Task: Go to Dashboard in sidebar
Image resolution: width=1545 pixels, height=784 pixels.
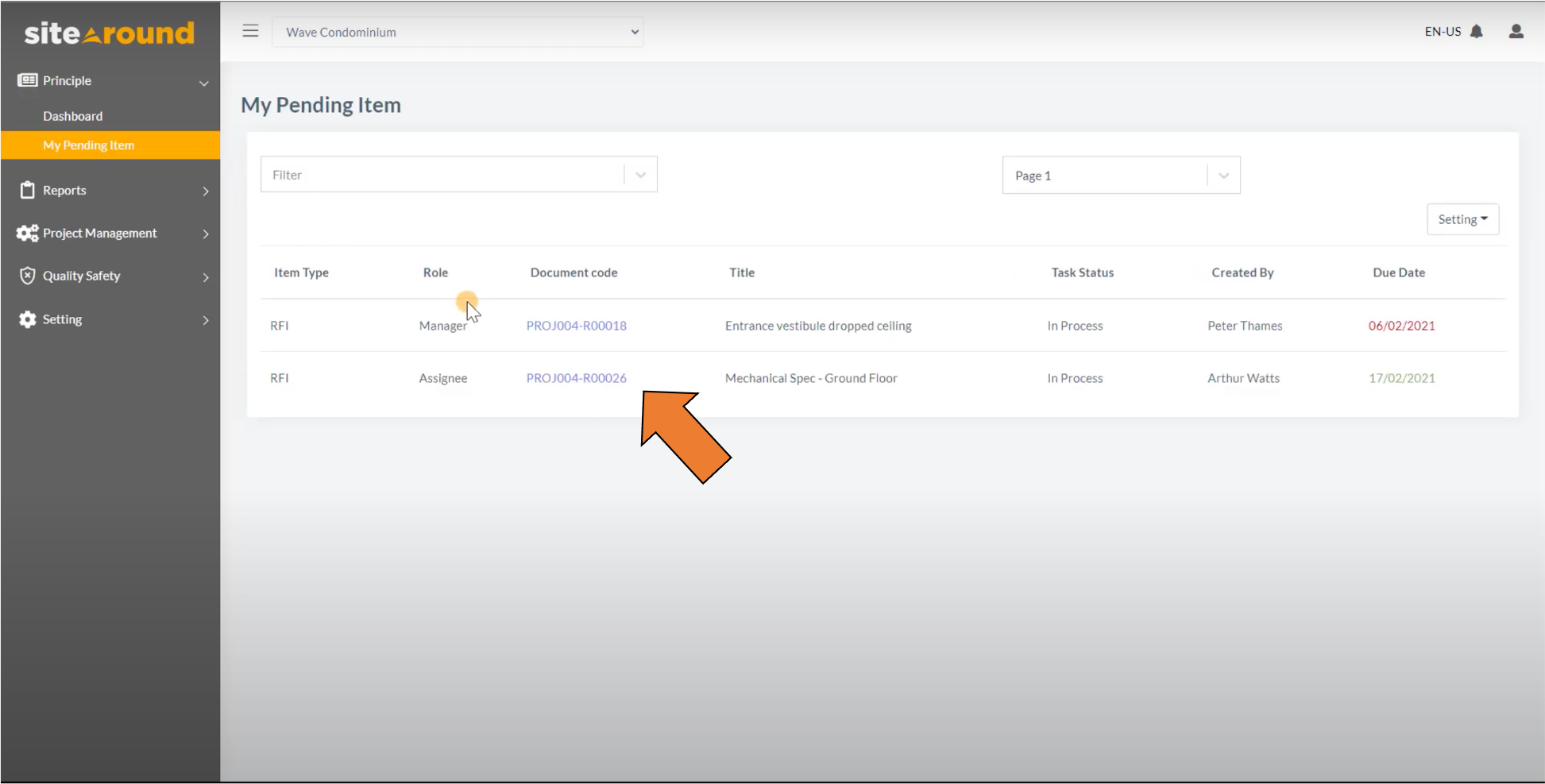Action: (x=72, y=116)
